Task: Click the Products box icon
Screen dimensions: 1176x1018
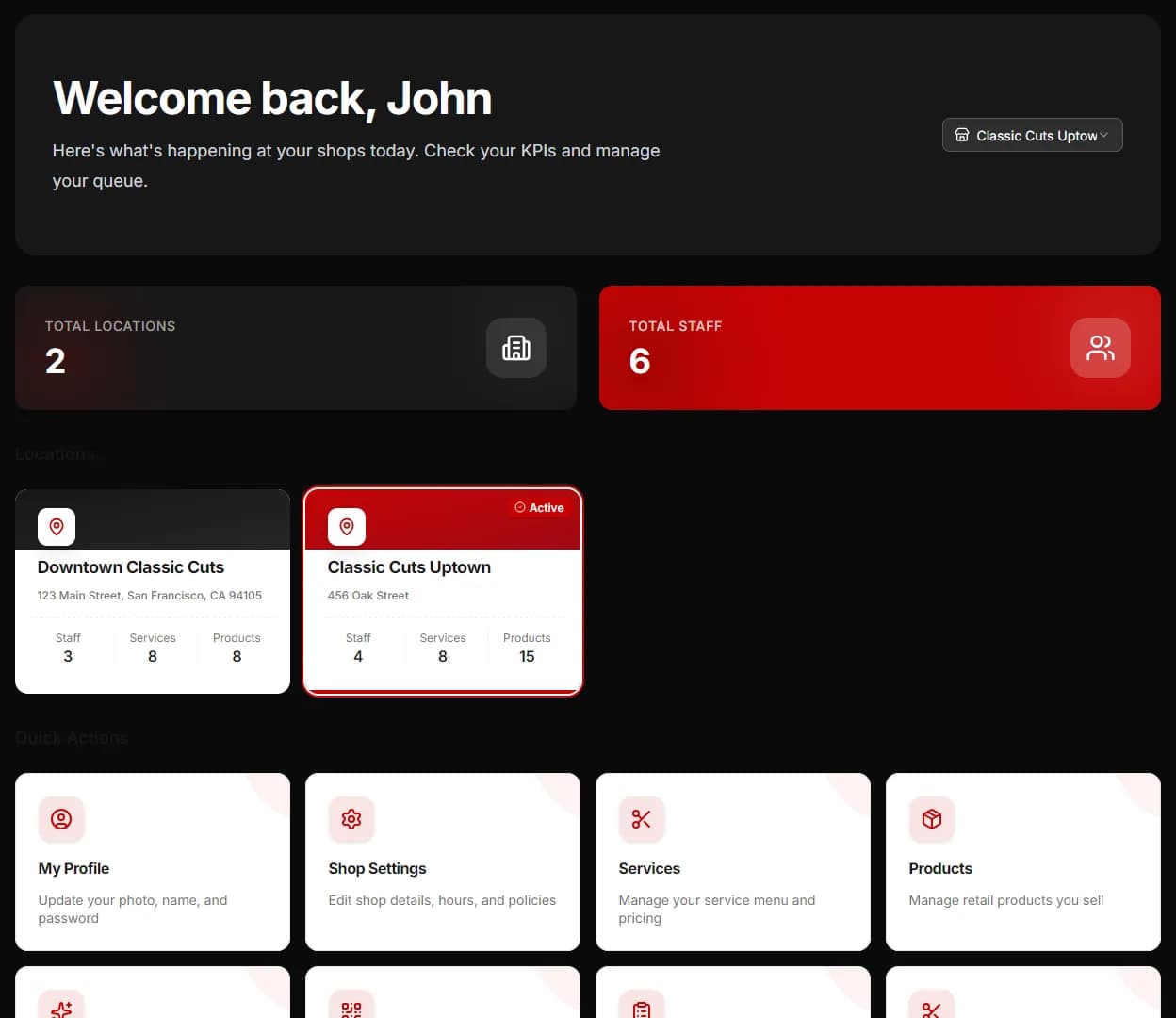Action: 932,819
